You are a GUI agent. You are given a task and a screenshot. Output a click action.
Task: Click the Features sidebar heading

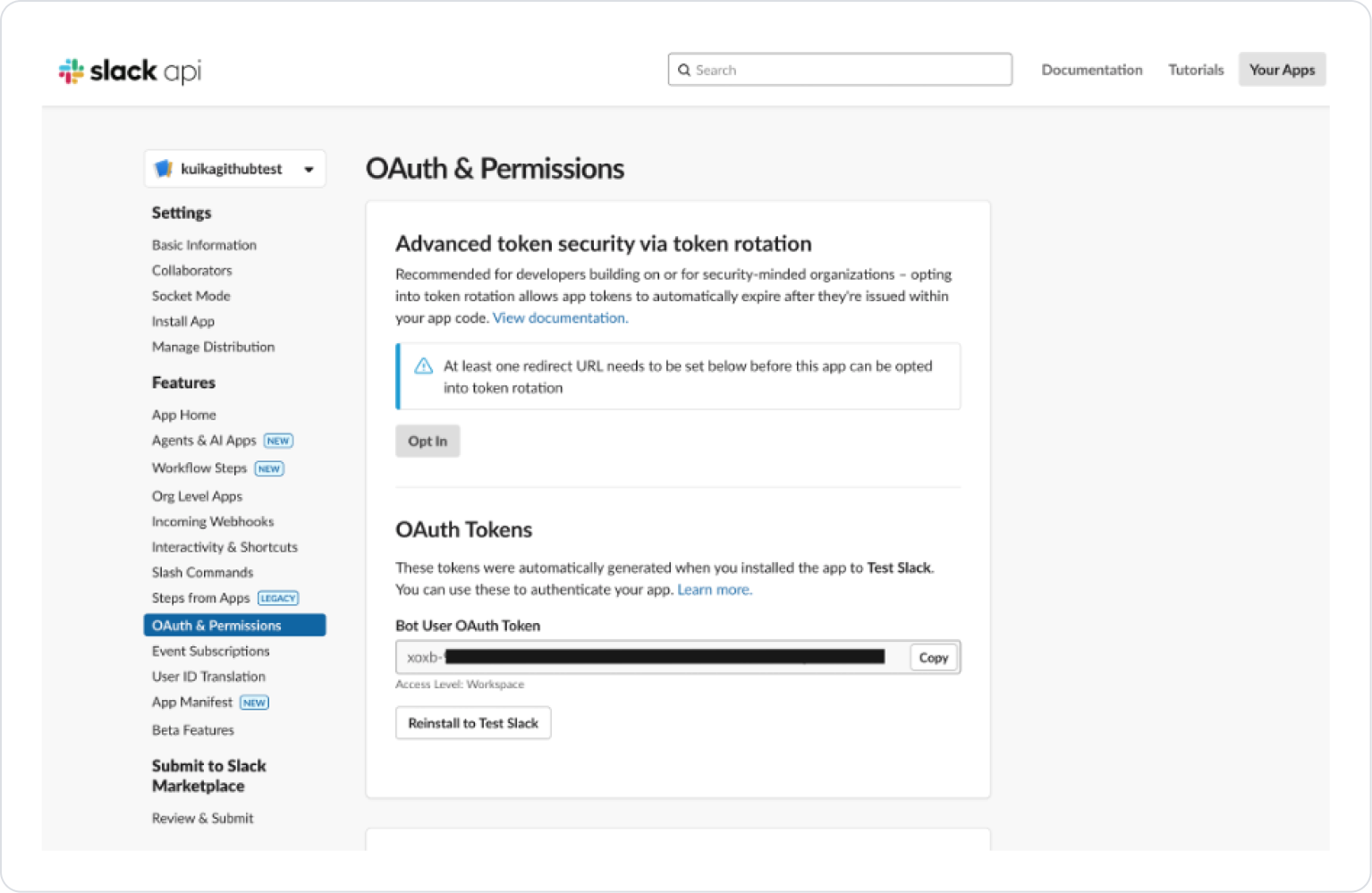183,383
